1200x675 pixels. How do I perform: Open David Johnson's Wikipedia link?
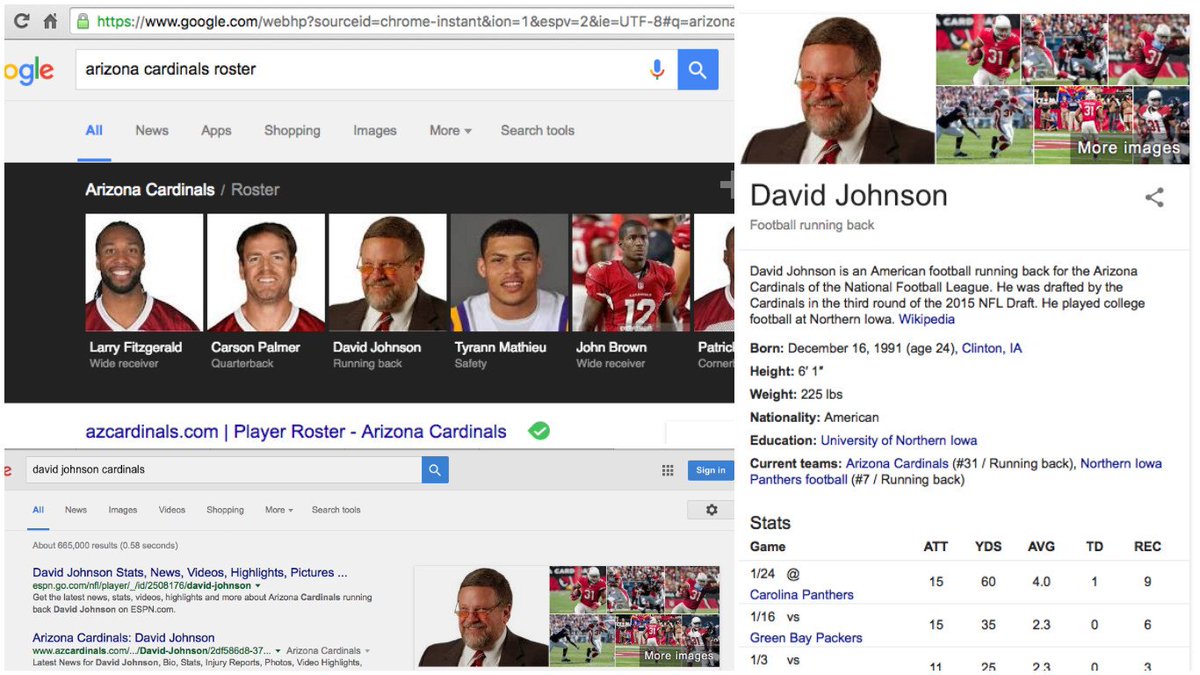925,319
